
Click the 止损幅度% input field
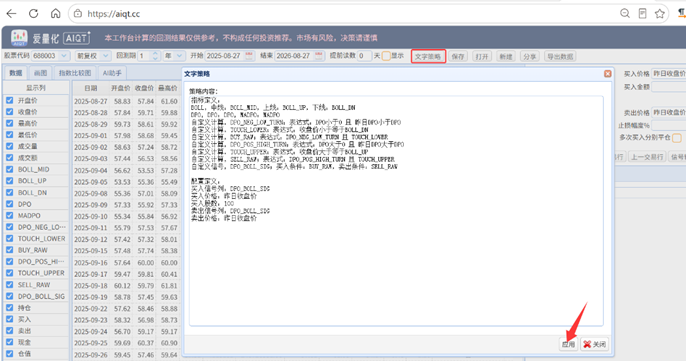click(668, 126)
